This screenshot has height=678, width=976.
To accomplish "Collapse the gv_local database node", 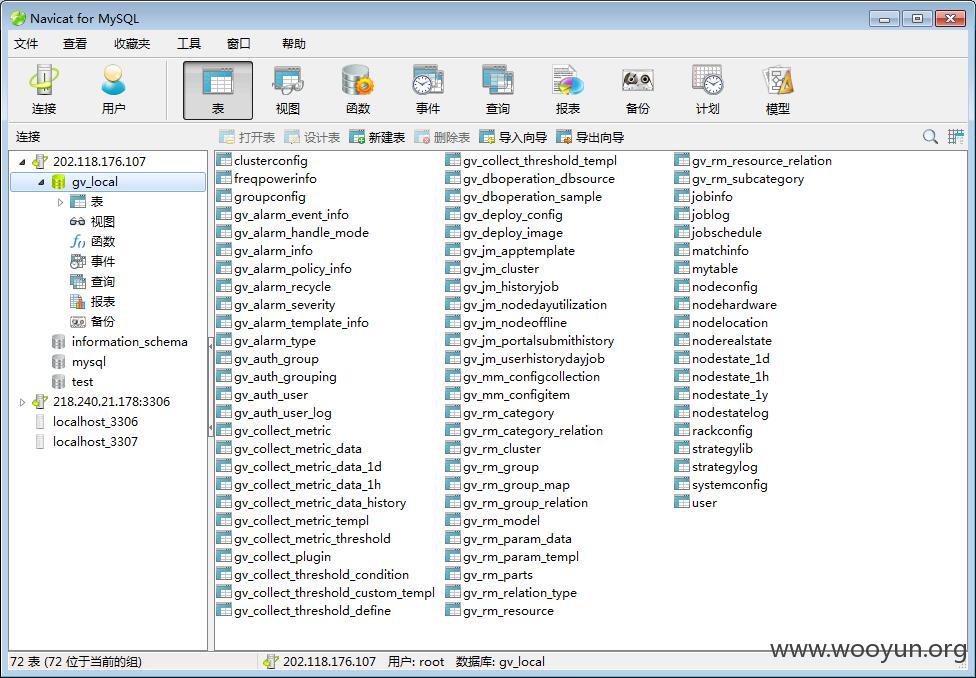I will click(41, 182).
